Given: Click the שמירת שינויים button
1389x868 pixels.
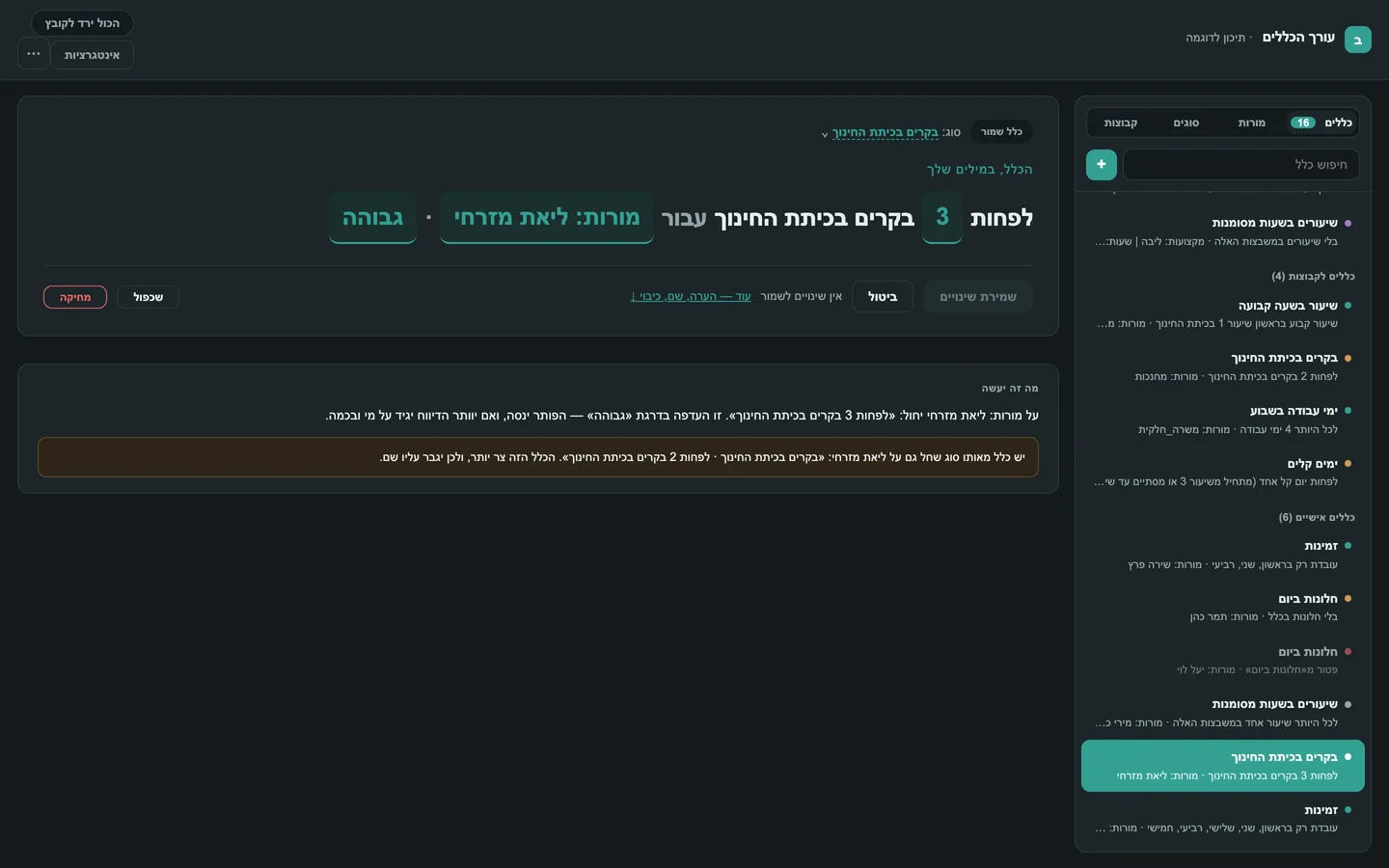Looking at the screenshot, I should coord(978,297).
